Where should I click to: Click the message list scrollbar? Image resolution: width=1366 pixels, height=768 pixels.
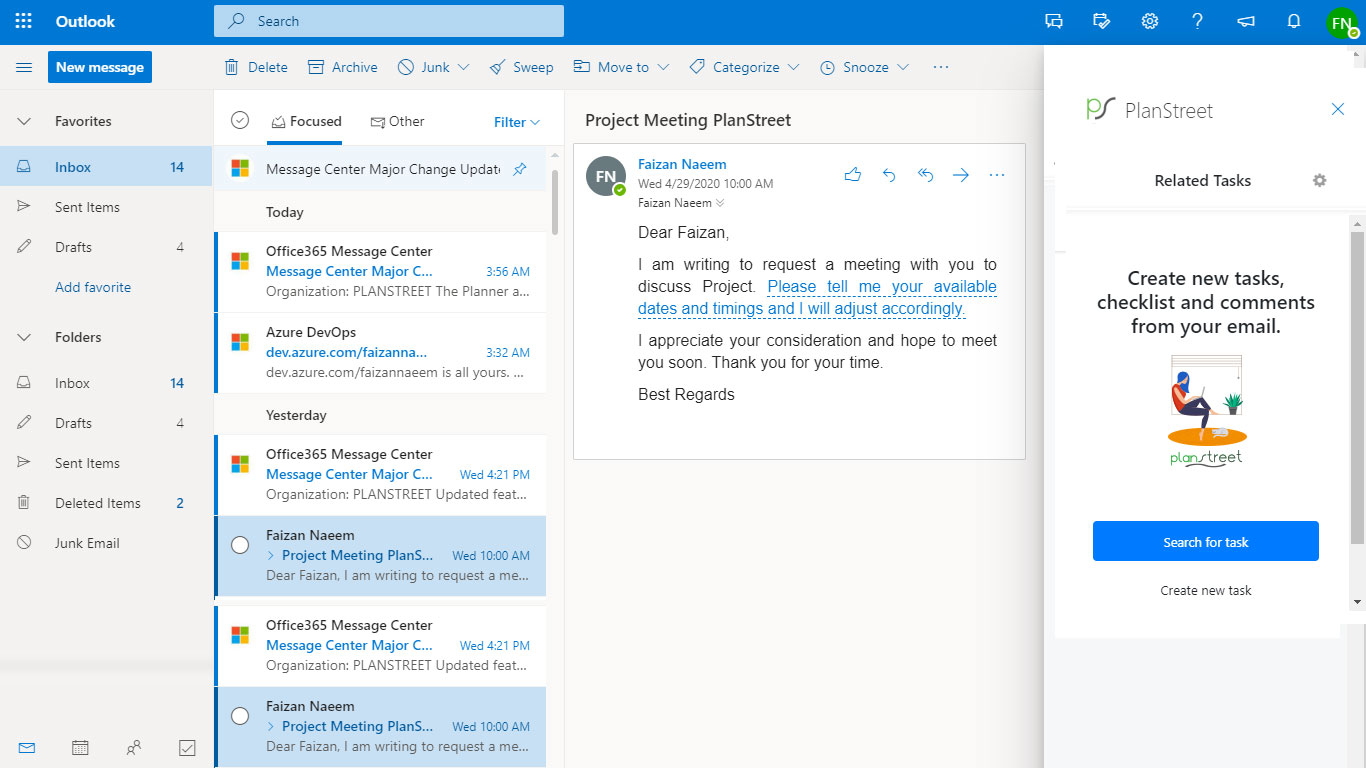coord(555,200)
